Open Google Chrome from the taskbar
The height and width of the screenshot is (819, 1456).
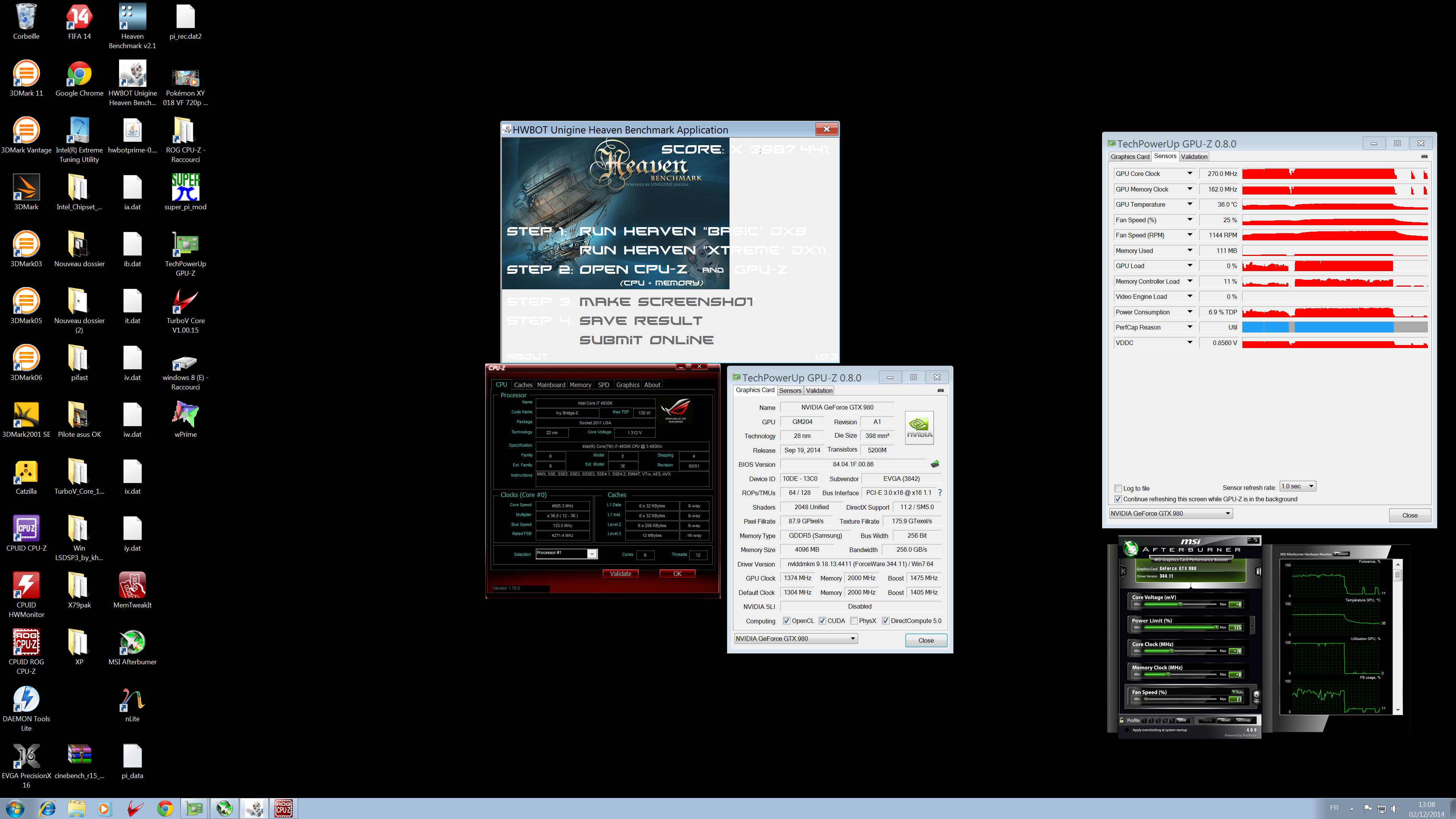[165, 809]
